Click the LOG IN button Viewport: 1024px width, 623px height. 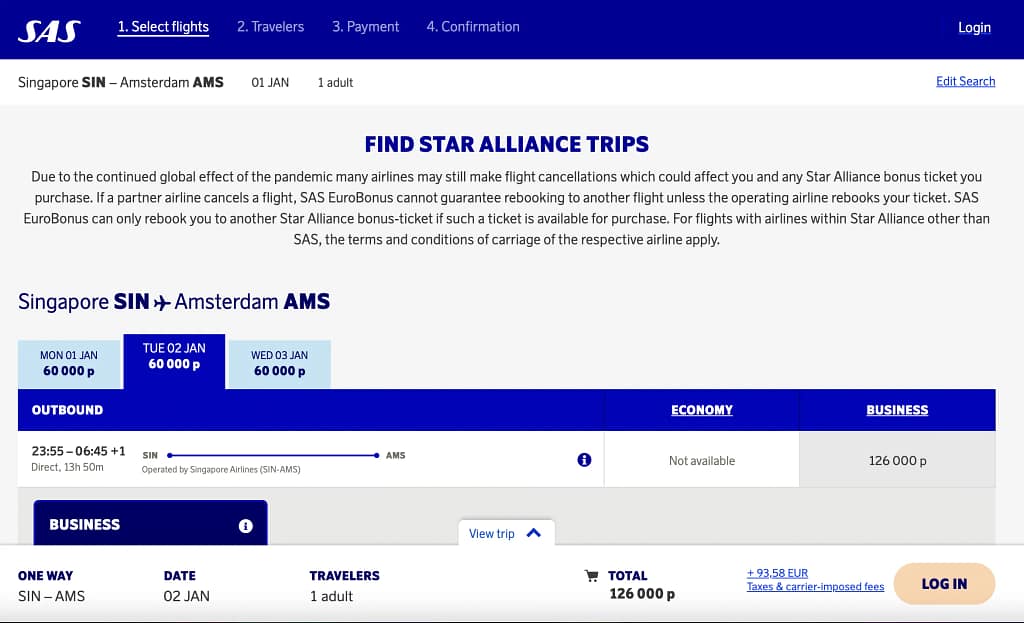(943, 583)
